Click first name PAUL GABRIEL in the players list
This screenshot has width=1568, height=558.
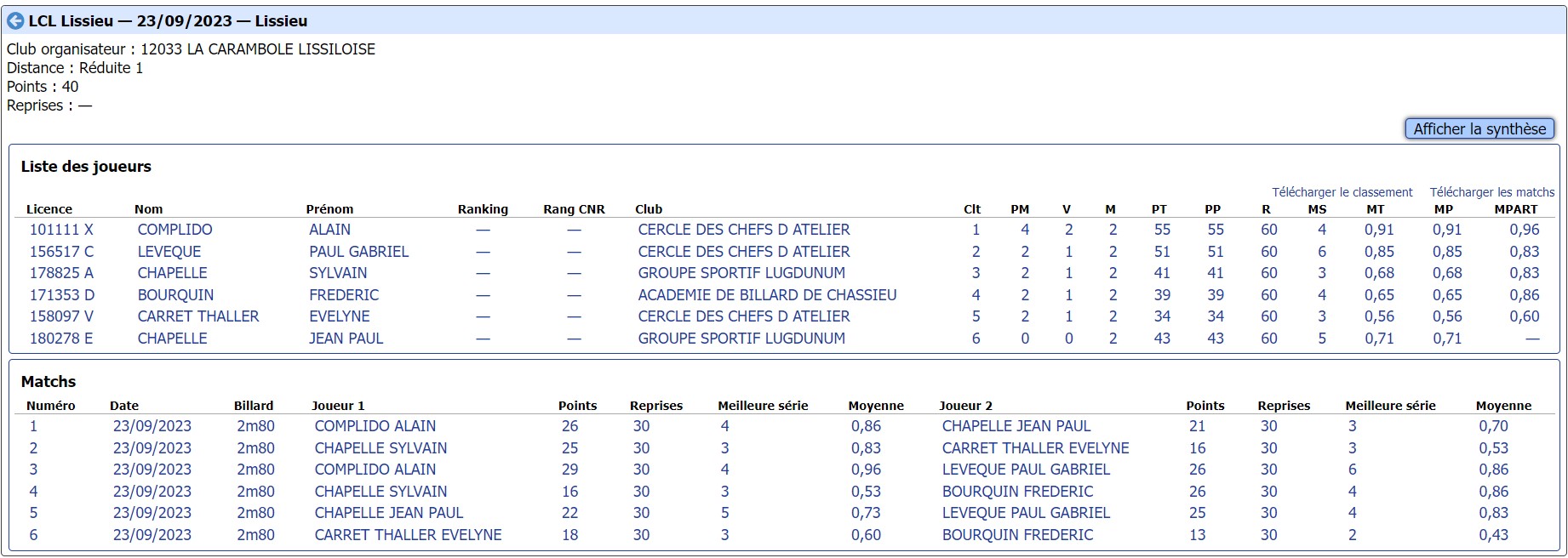pyautogui.click(x=358, y=252)
